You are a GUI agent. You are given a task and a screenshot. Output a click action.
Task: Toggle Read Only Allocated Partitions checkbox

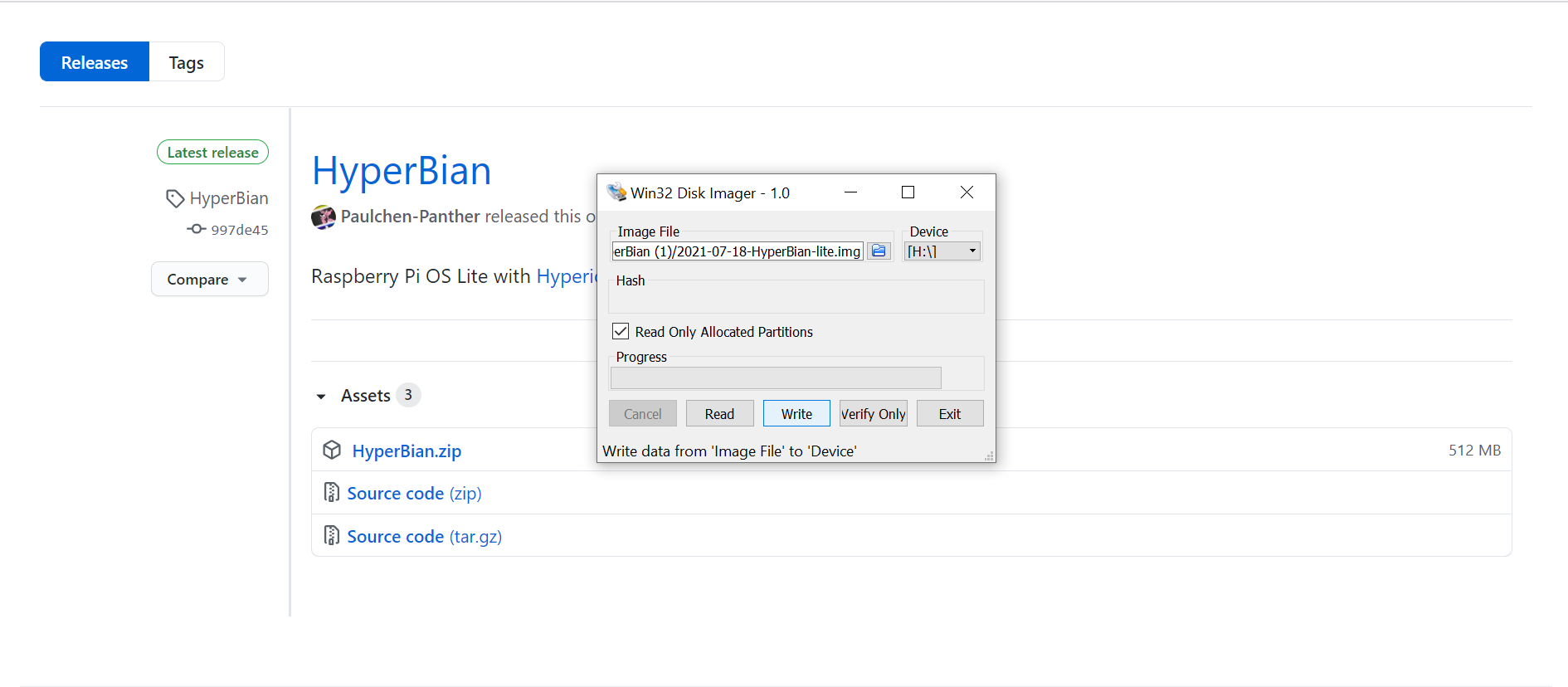[x=621, y=331]
